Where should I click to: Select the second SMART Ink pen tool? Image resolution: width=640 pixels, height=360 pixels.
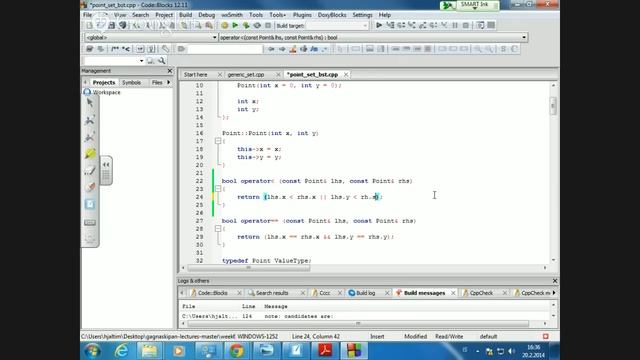click(90, 137)
